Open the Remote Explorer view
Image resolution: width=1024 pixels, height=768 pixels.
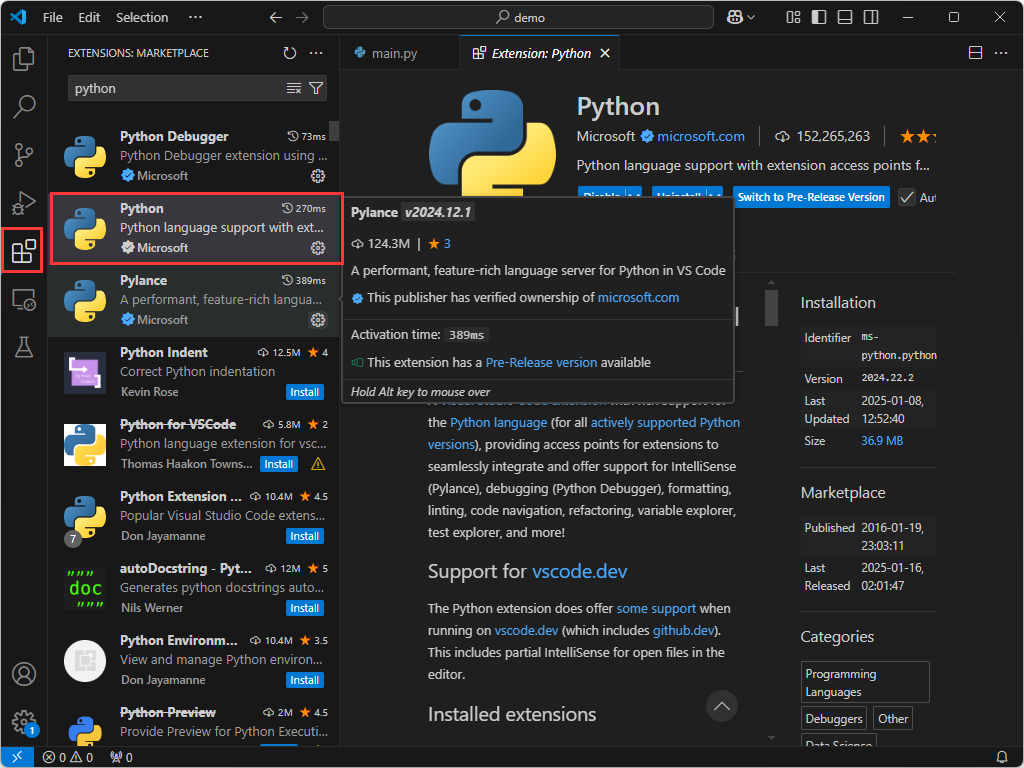point(23,300)
